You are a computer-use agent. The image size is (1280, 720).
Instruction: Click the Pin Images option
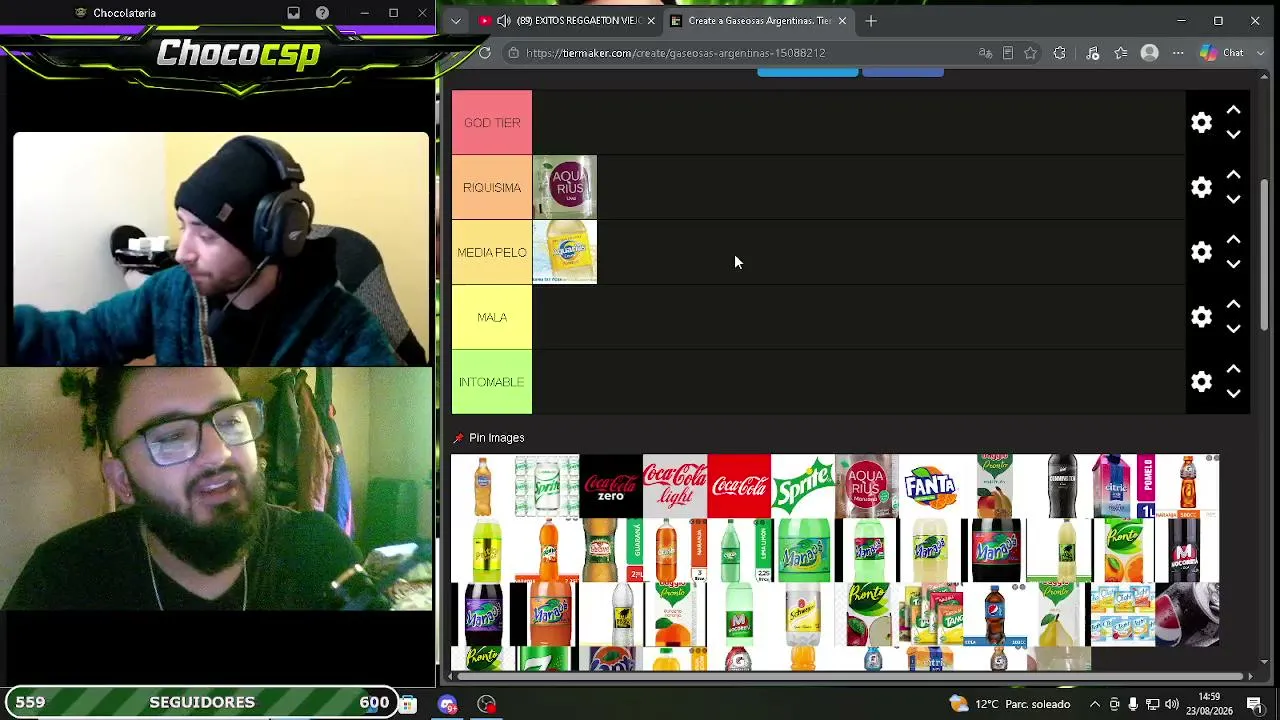489,438
